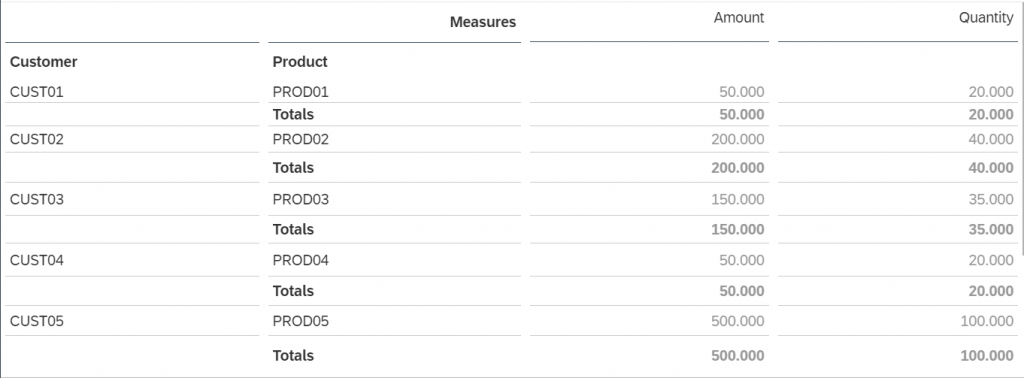Image resolution: width=1024 pixels, height=378 pixels.
Task: Select the bold 500.000 total amount
Action: pos(737,356)
